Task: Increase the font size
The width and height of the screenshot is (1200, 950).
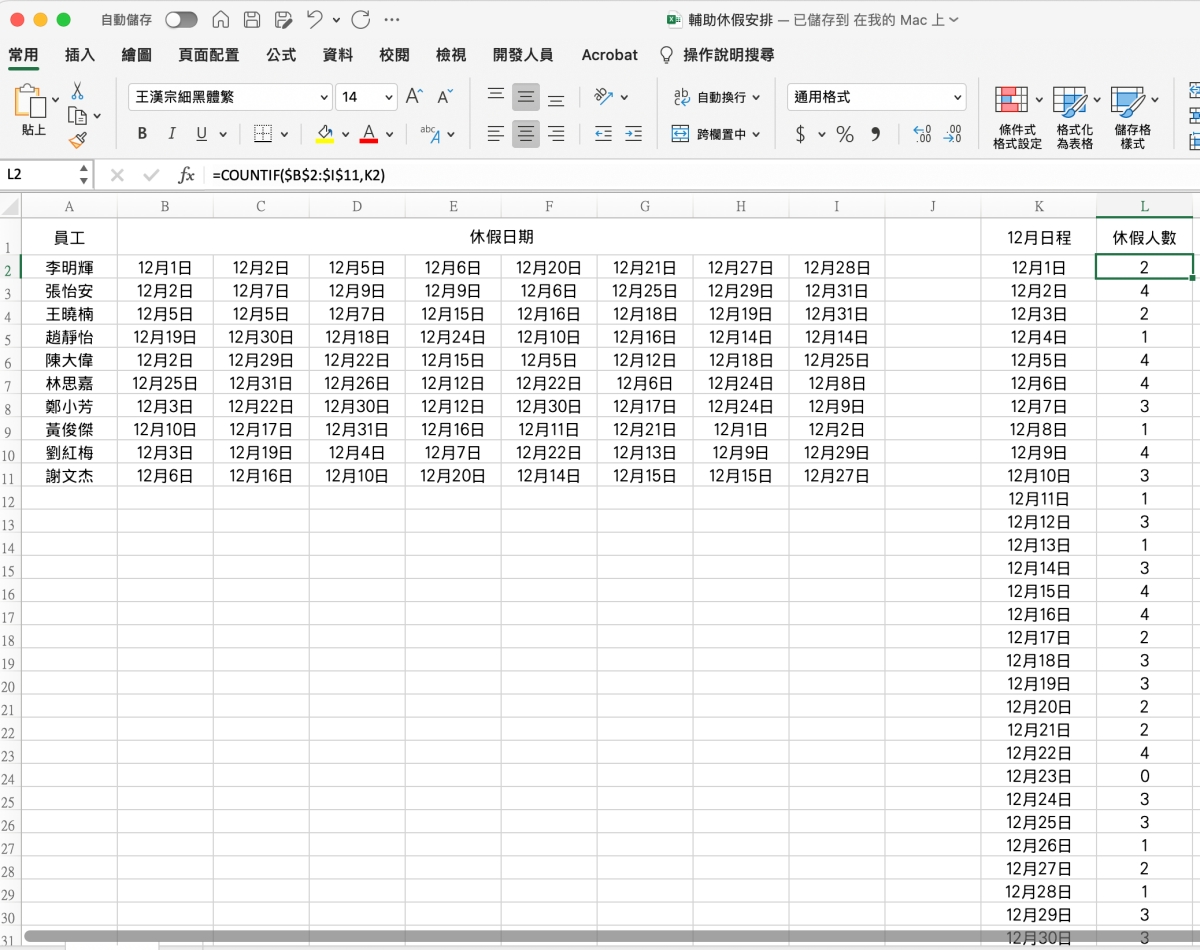Action: pos(414,97)
